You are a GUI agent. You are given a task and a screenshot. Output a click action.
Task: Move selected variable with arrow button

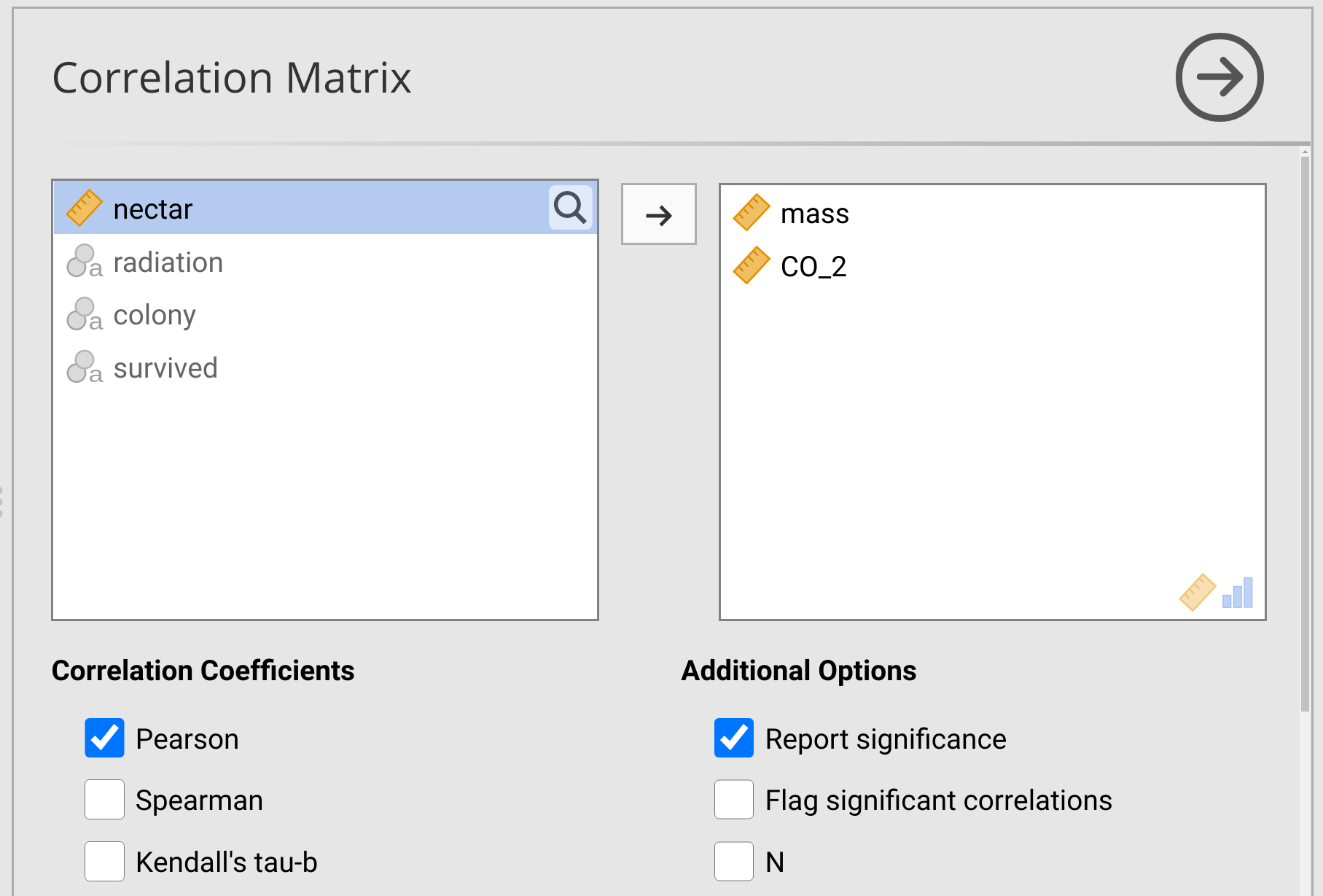click(658, 214)
